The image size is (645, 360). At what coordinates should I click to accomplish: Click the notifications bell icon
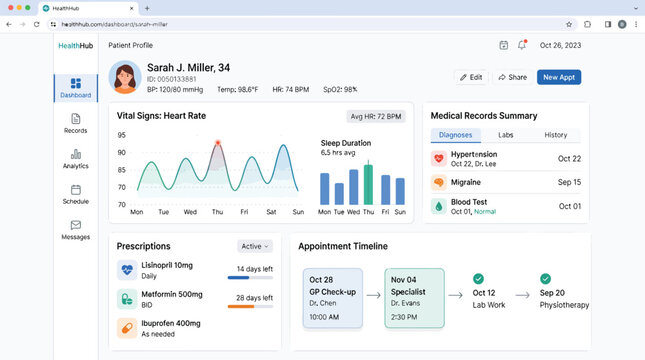(522, 45)
